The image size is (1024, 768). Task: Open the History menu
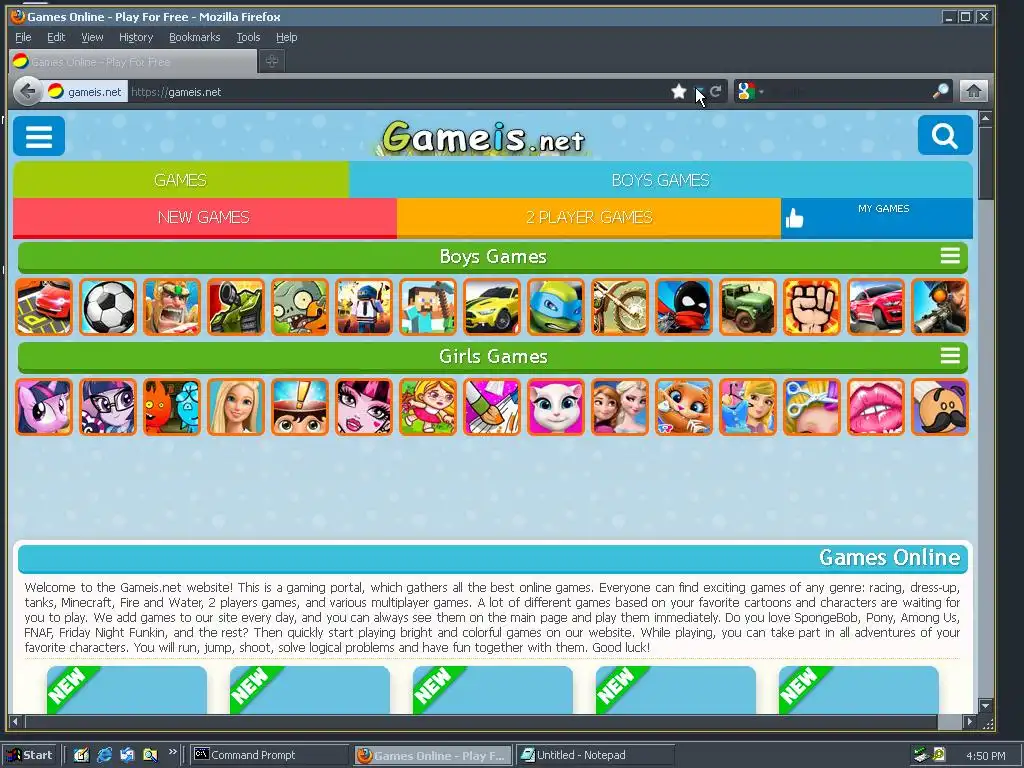(136, 37)
